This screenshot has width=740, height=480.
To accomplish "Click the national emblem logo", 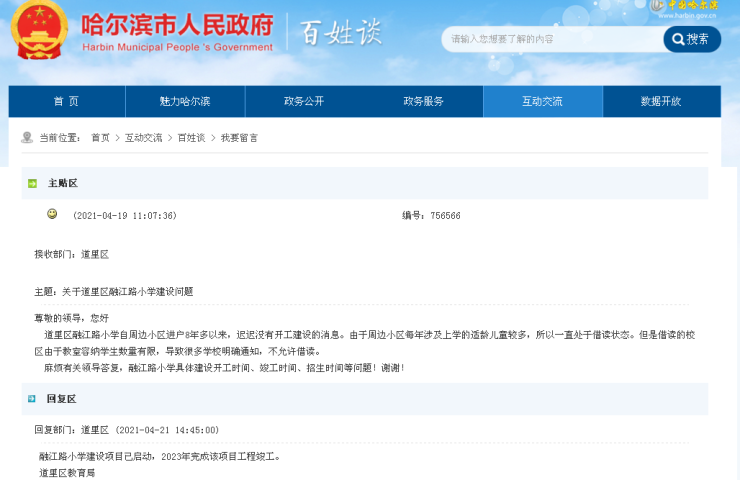I will point(39,30).
